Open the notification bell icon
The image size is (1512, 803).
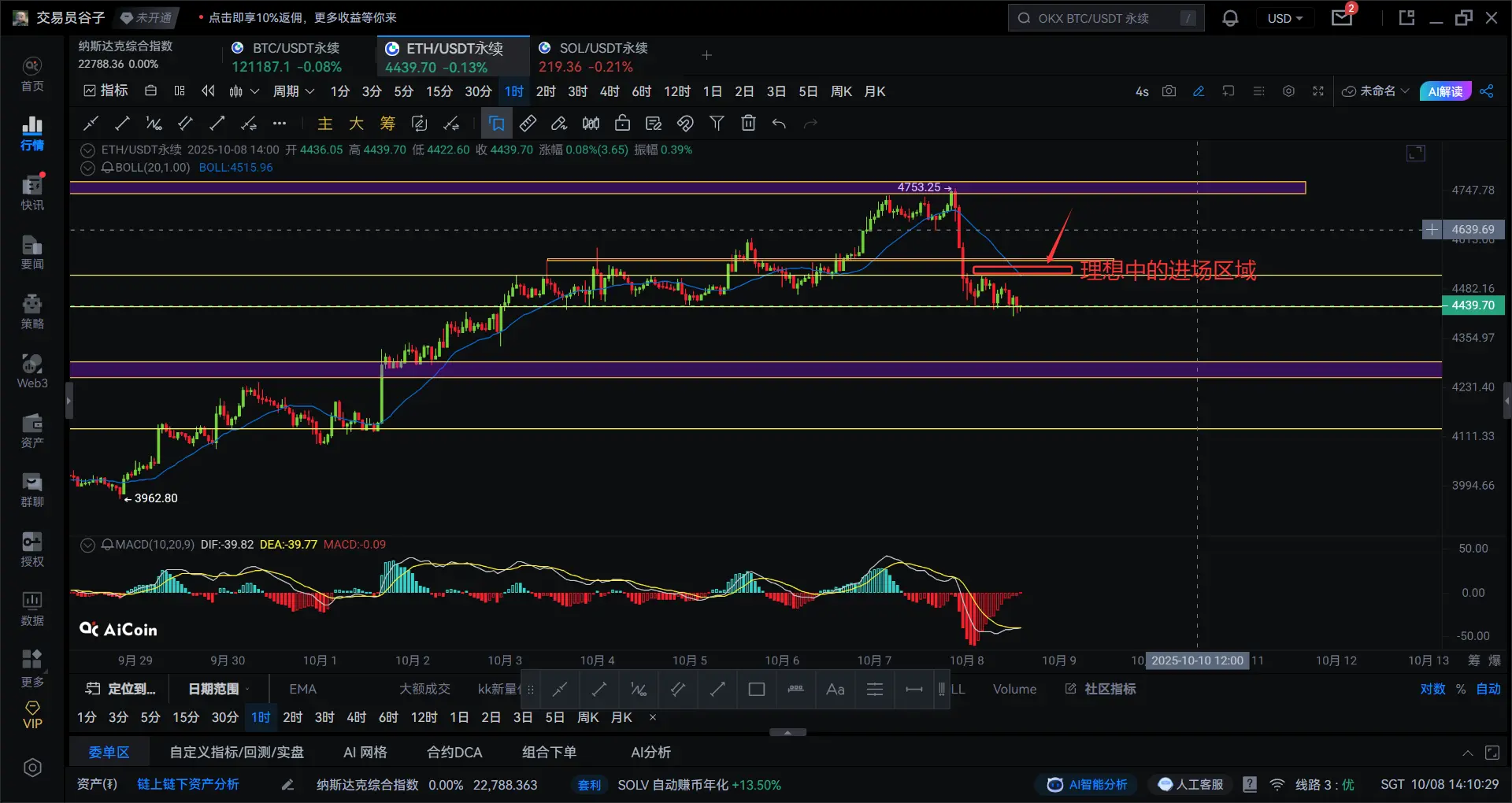point(1230,18)
